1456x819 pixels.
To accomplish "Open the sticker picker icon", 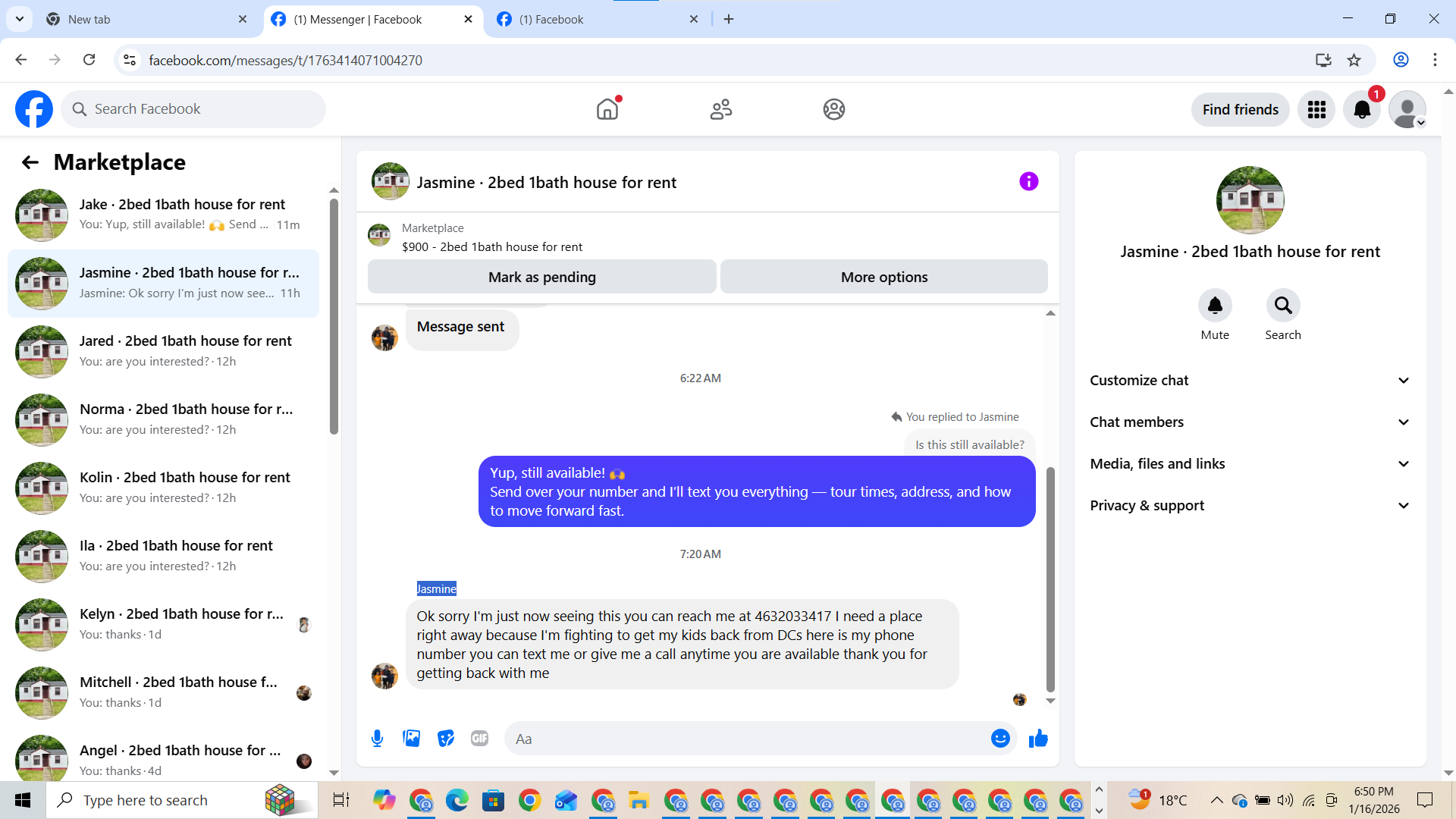I will coord(446,738).
